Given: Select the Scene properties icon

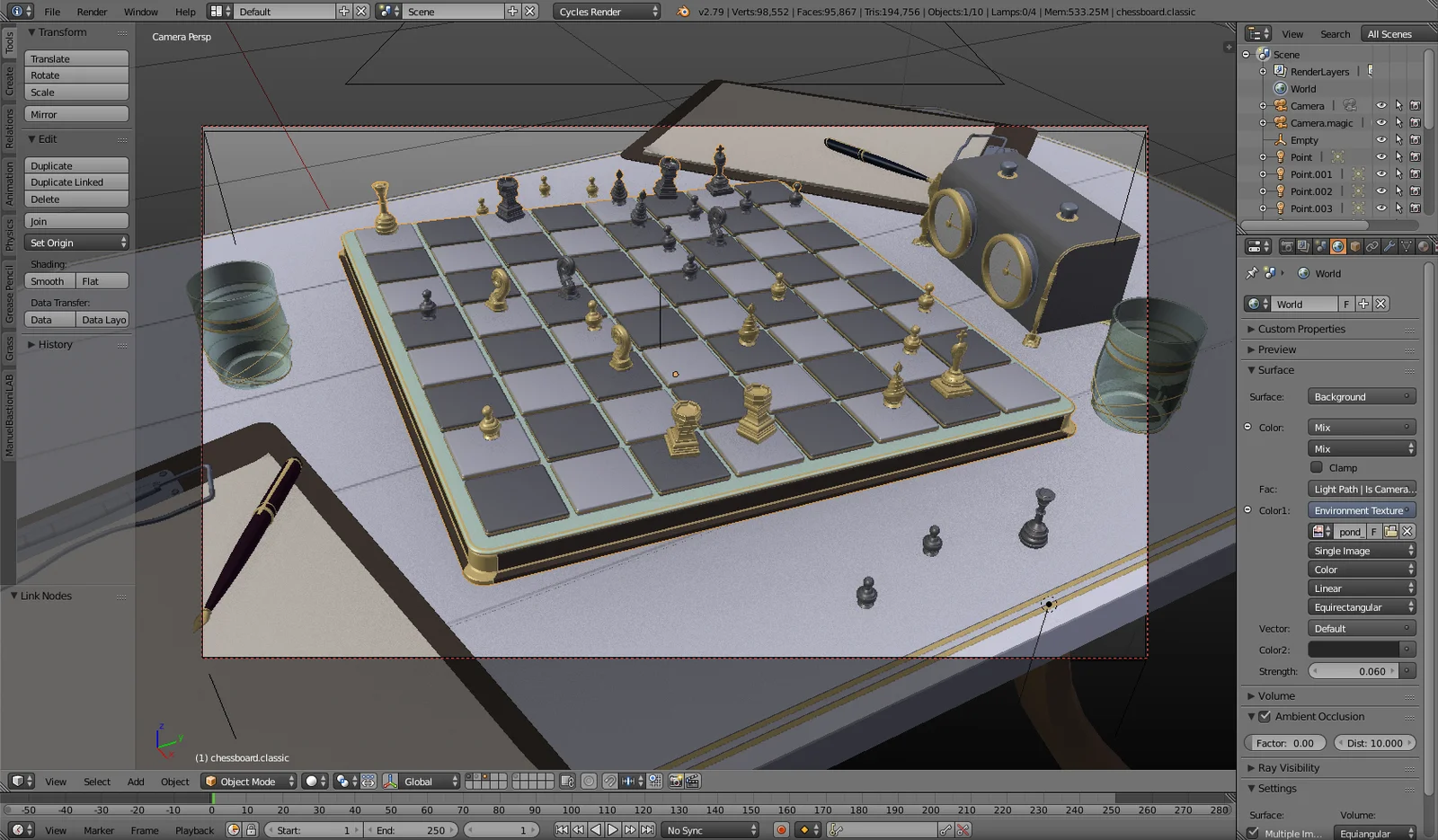Looking at the screenshot, I should coord(1320,245).
